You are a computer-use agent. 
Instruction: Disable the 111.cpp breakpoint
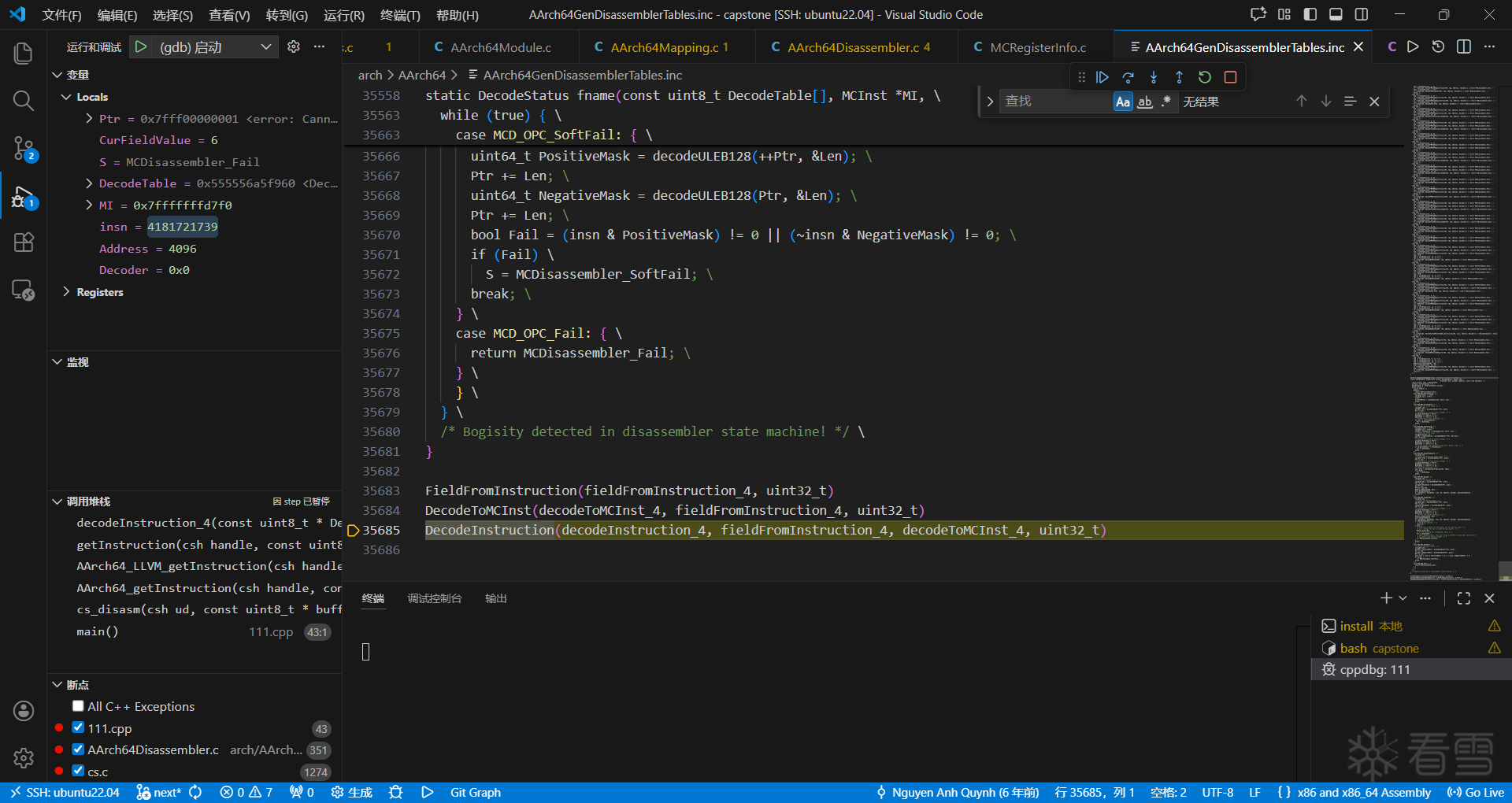78,727
